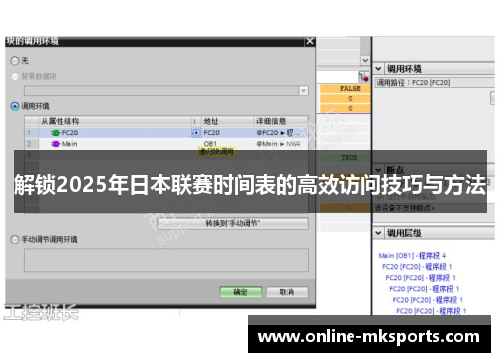Click the green FC20 block icon
The width and height of the screenshot is (500, 362).
tap(55, 133)
